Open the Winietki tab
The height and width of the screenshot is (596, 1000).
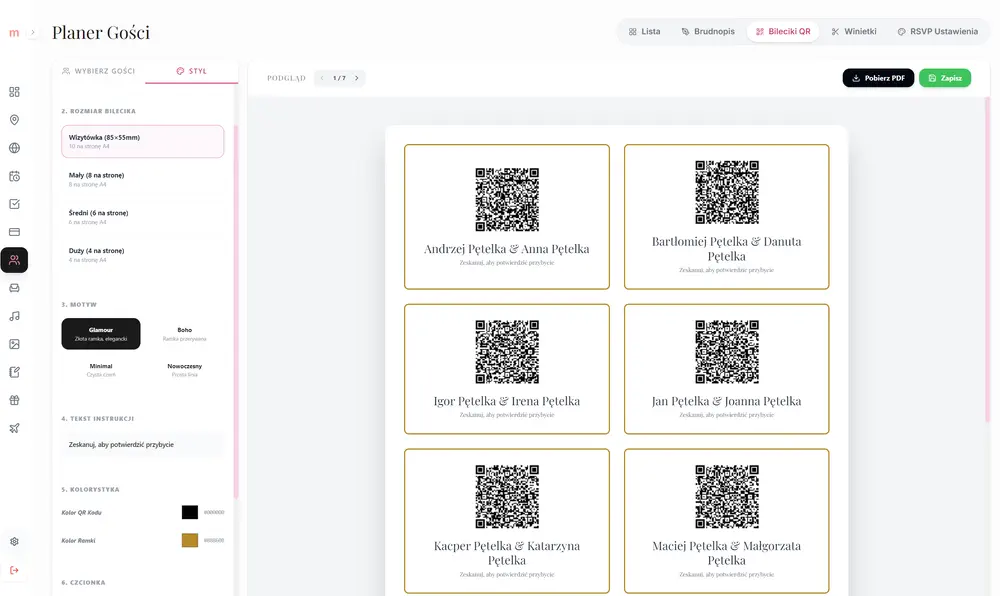point(854,31)
